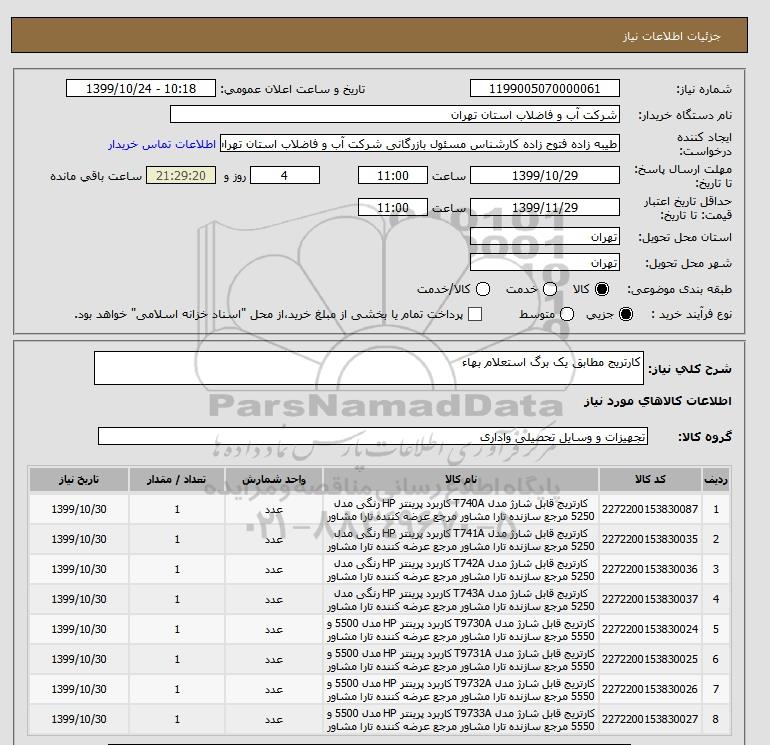Click the T740A cartridge item name

click(x=461, y=510)
